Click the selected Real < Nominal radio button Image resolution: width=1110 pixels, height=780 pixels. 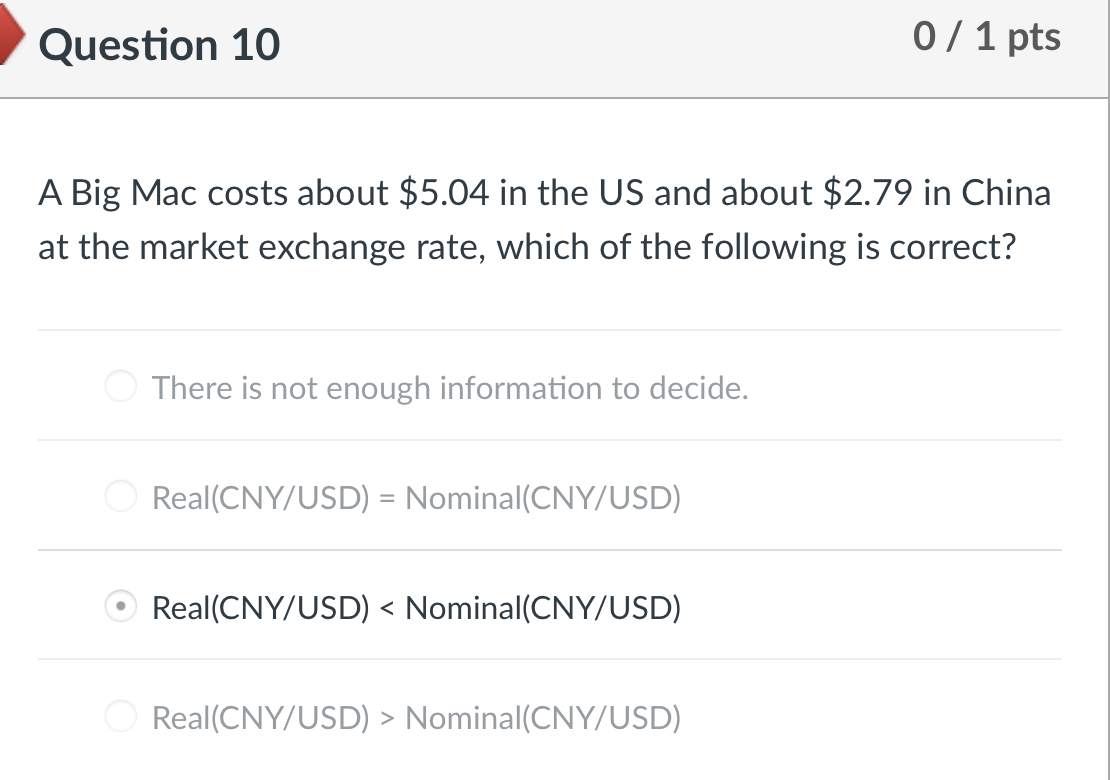click(121, 607)
